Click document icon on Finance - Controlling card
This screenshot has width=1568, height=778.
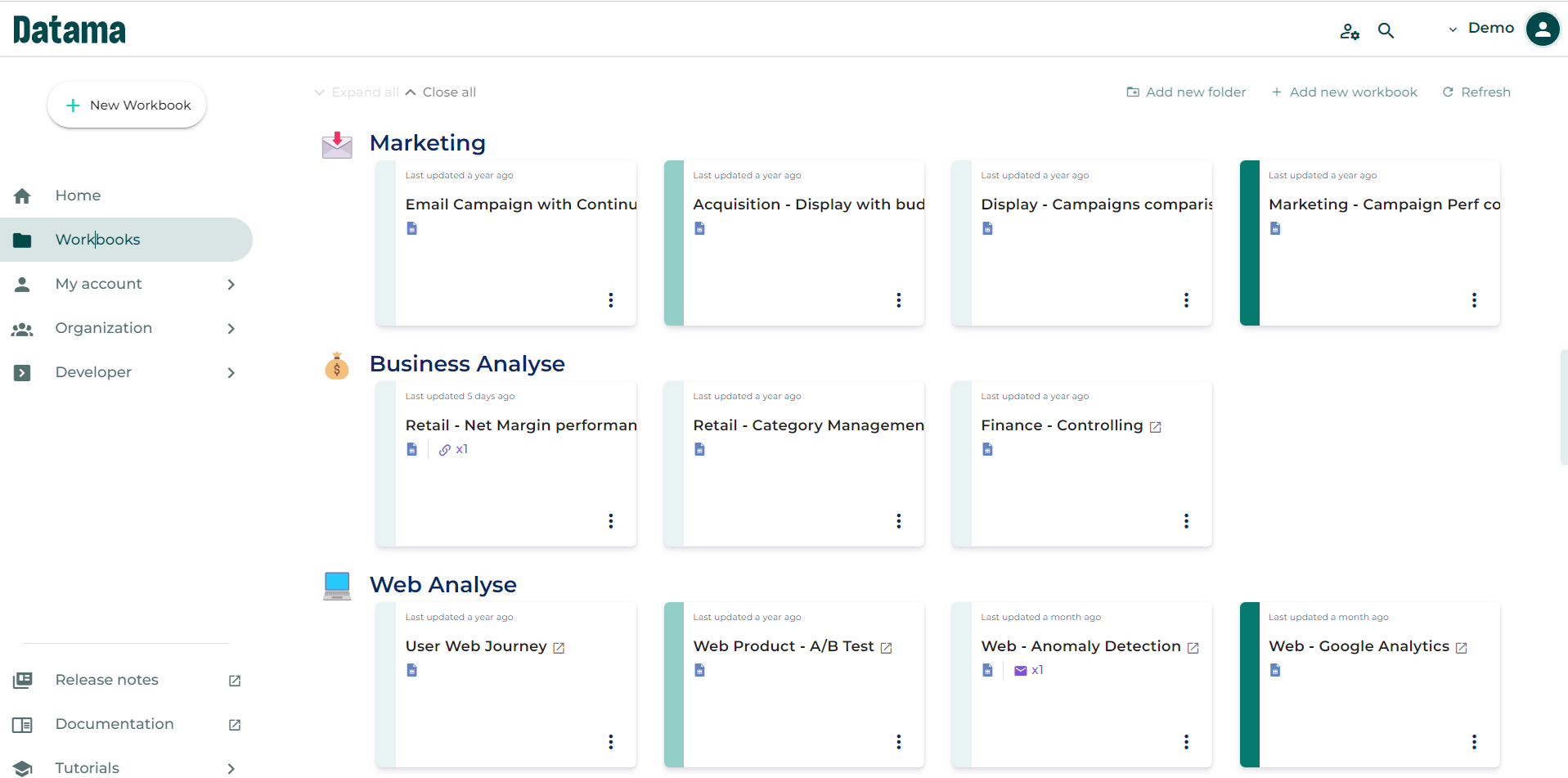tap(988, 449)
